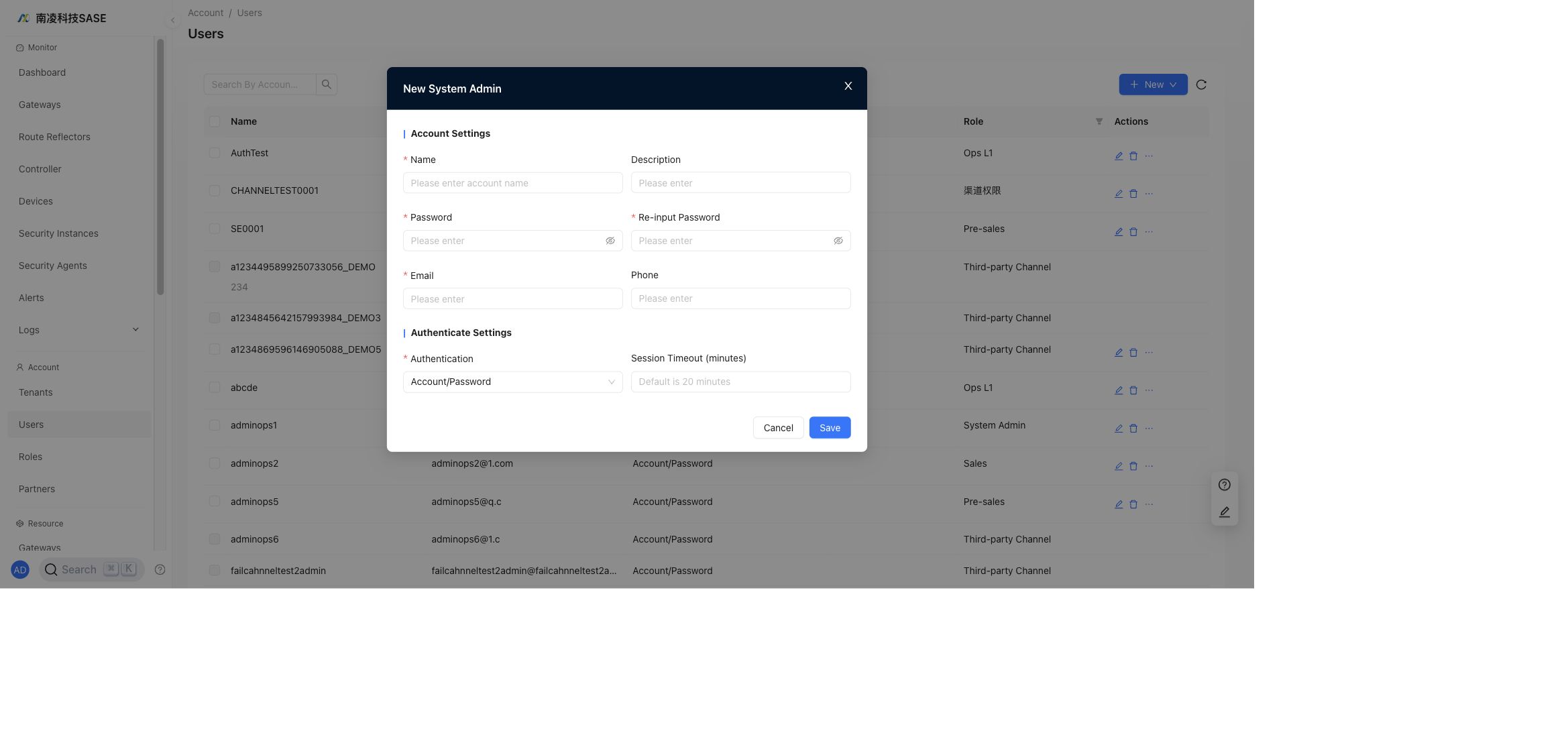1568x735 pixels.
Task: Delete the abcde user
Action: click(1133, 390)
